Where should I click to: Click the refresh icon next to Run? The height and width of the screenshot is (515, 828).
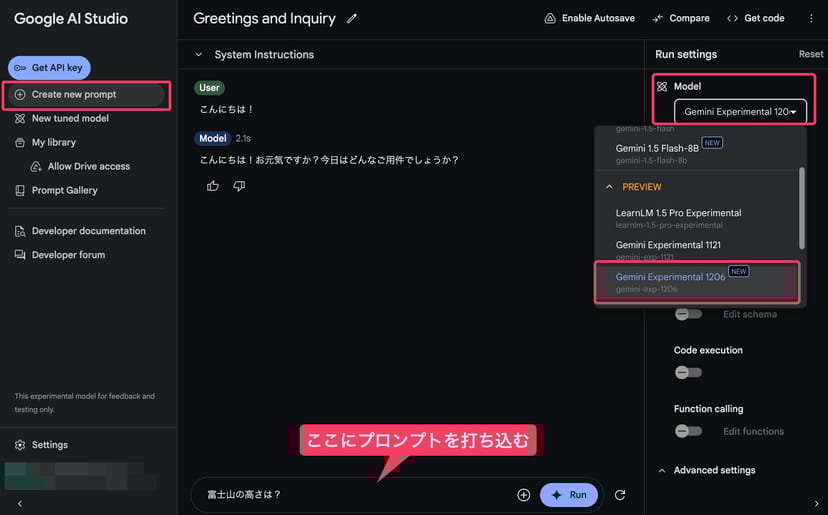620,495
